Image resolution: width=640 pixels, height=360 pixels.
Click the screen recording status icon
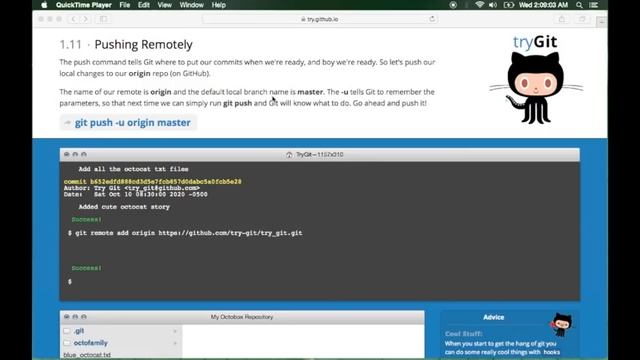pyautogui.click(x=453, y=5)
